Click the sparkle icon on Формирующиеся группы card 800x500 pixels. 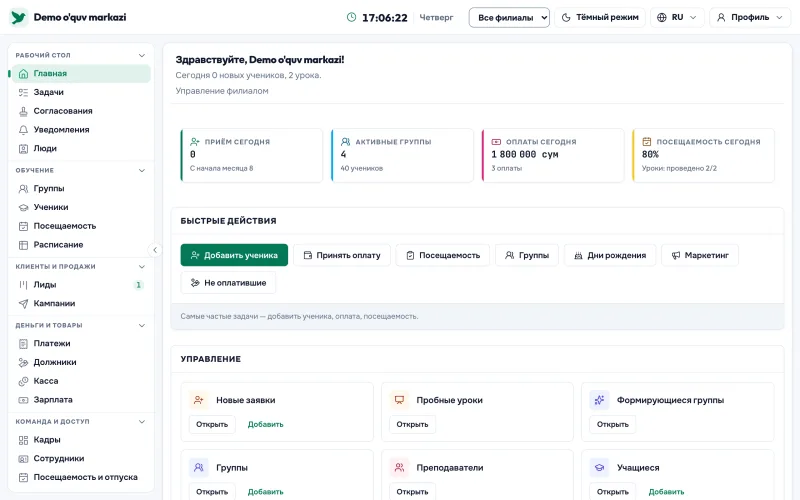[599, 400]
